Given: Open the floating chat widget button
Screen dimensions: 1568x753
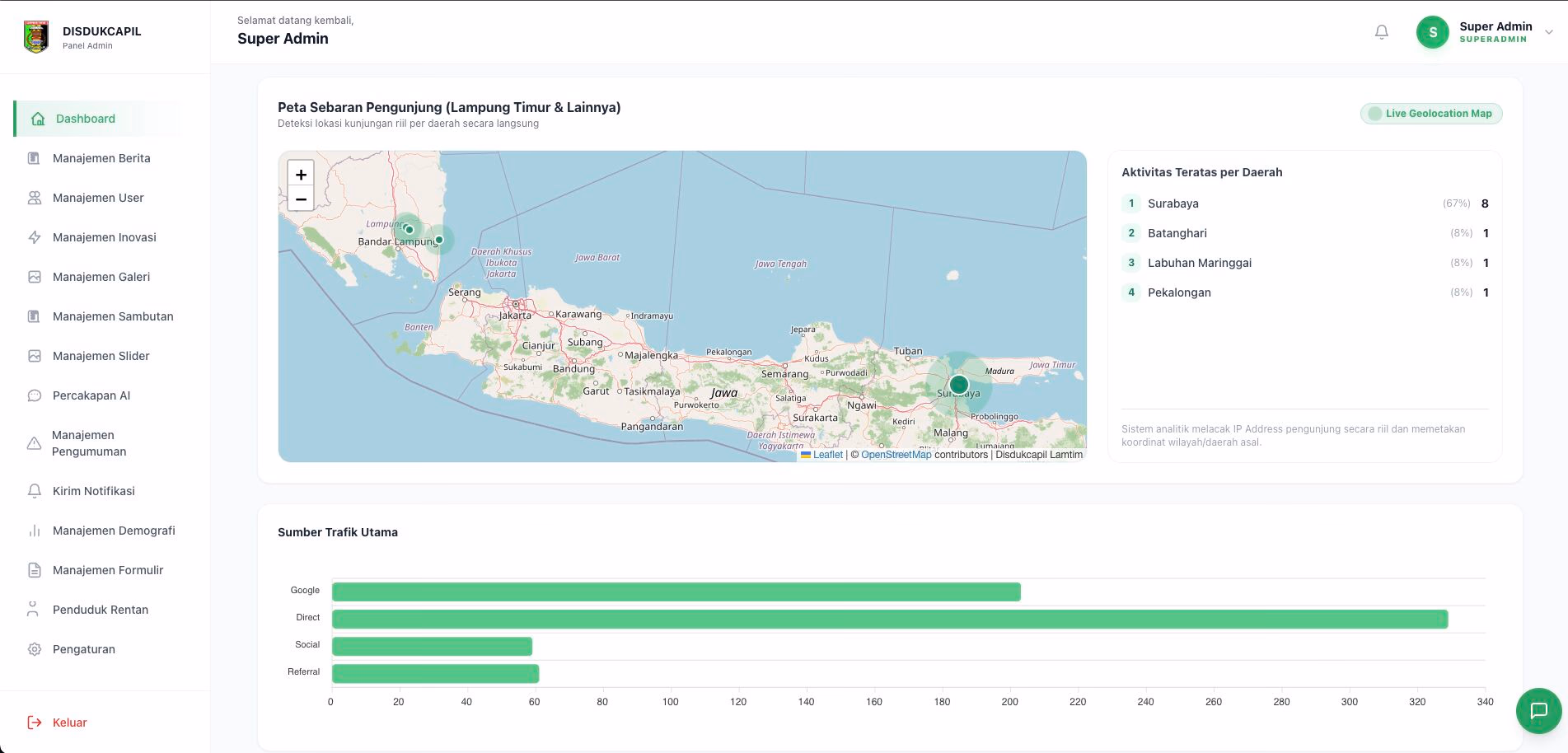Looking at the screenshot, I should (1538, 710).
